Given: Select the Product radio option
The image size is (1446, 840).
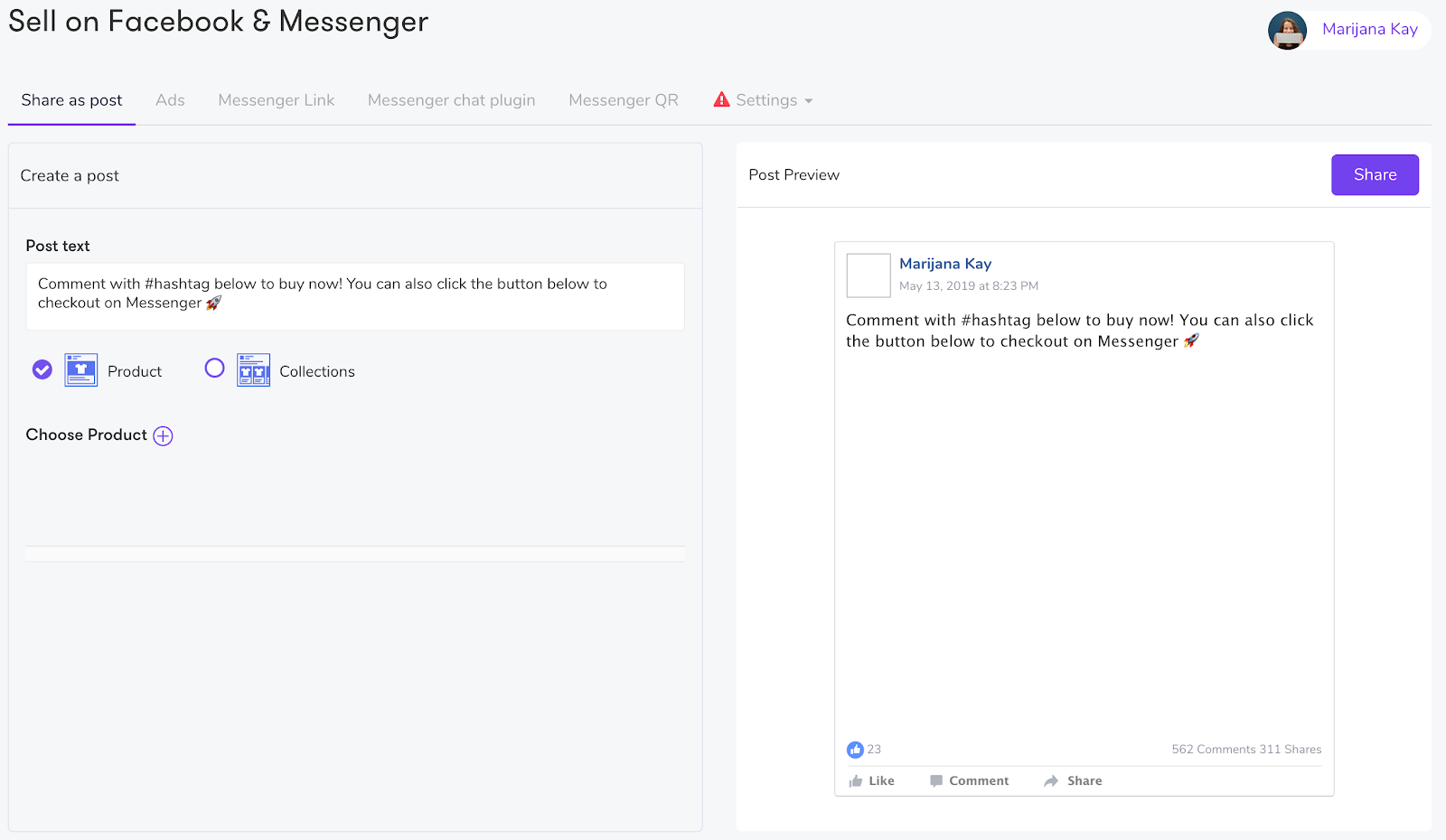Looking at the screenshot, I should [x=42, y=369].
